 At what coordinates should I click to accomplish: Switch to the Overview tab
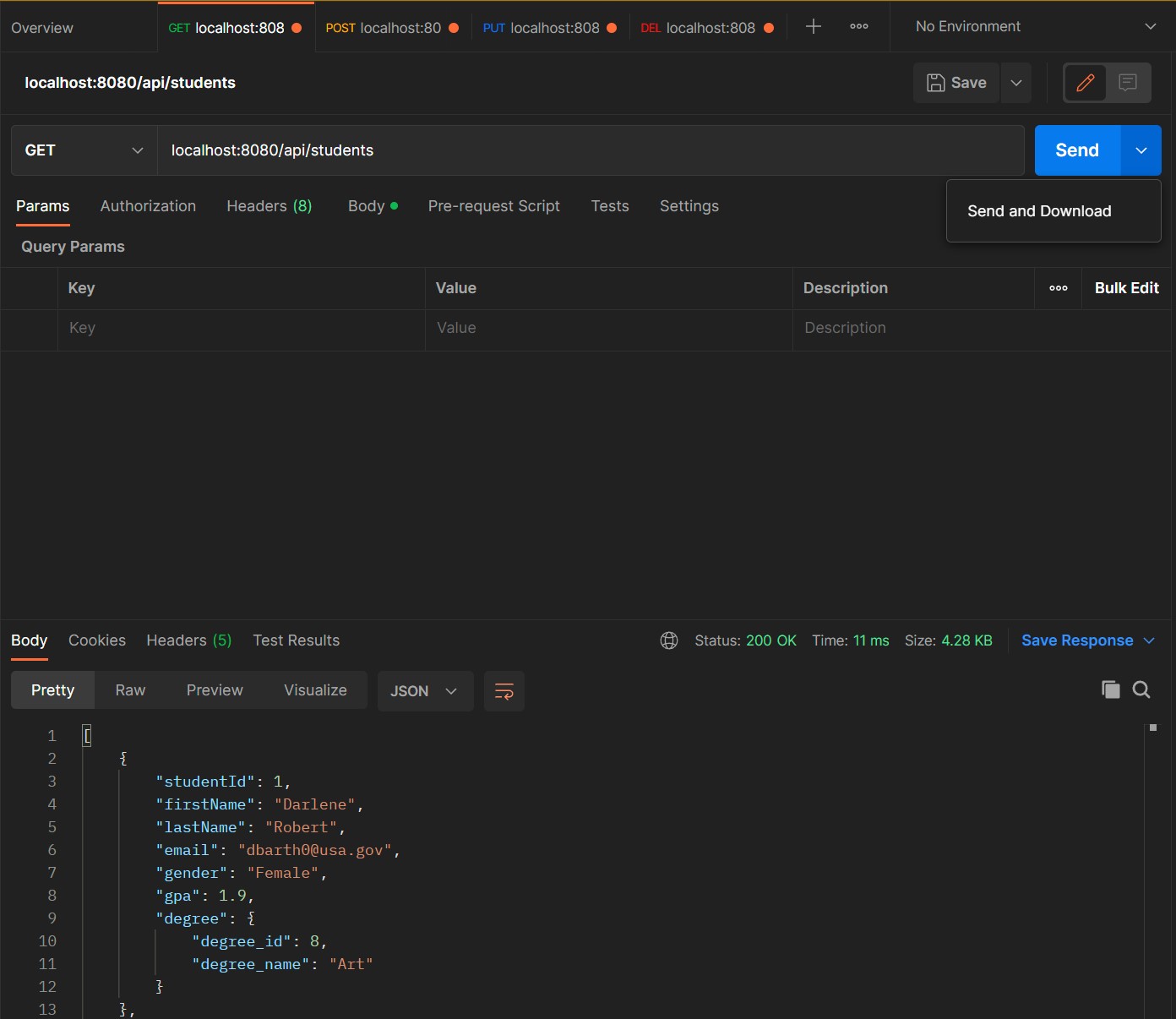pos(42,28)
